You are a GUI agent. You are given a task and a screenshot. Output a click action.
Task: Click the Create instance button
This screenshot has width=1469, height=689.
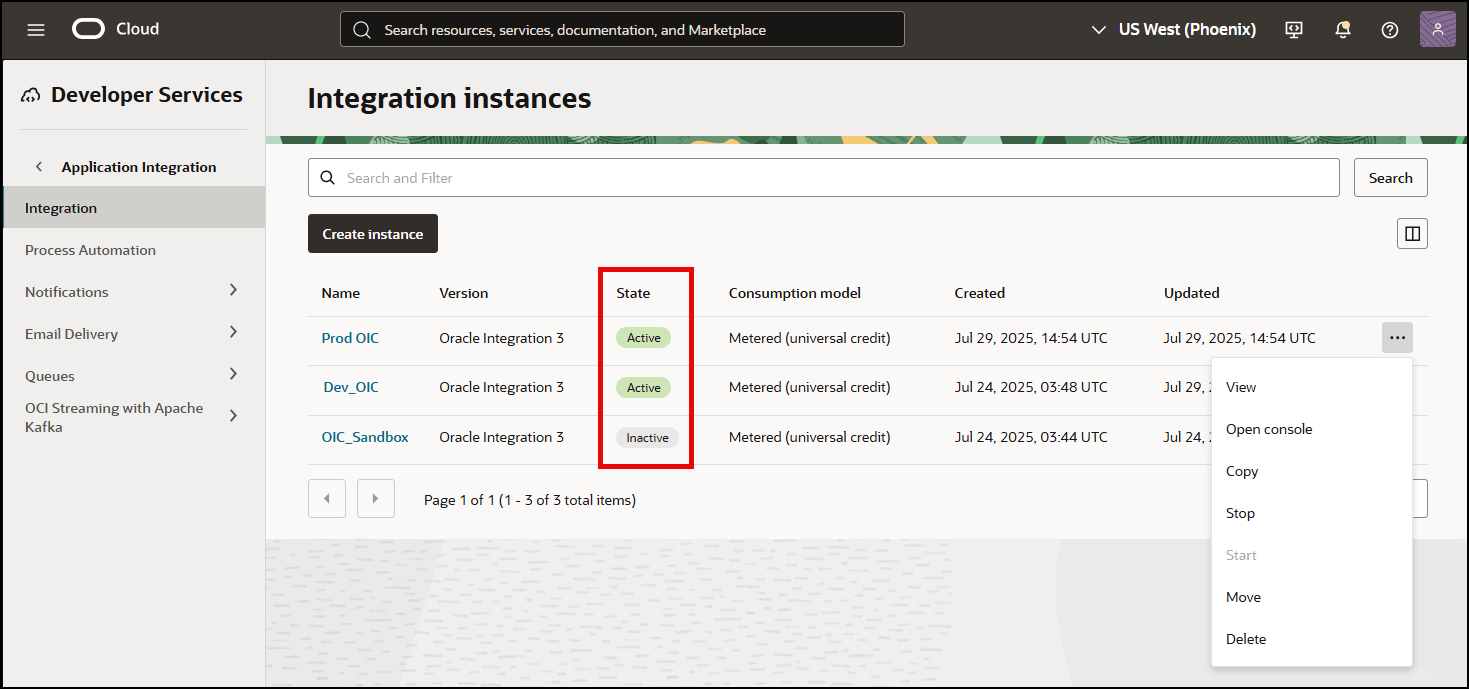point(372,233)
